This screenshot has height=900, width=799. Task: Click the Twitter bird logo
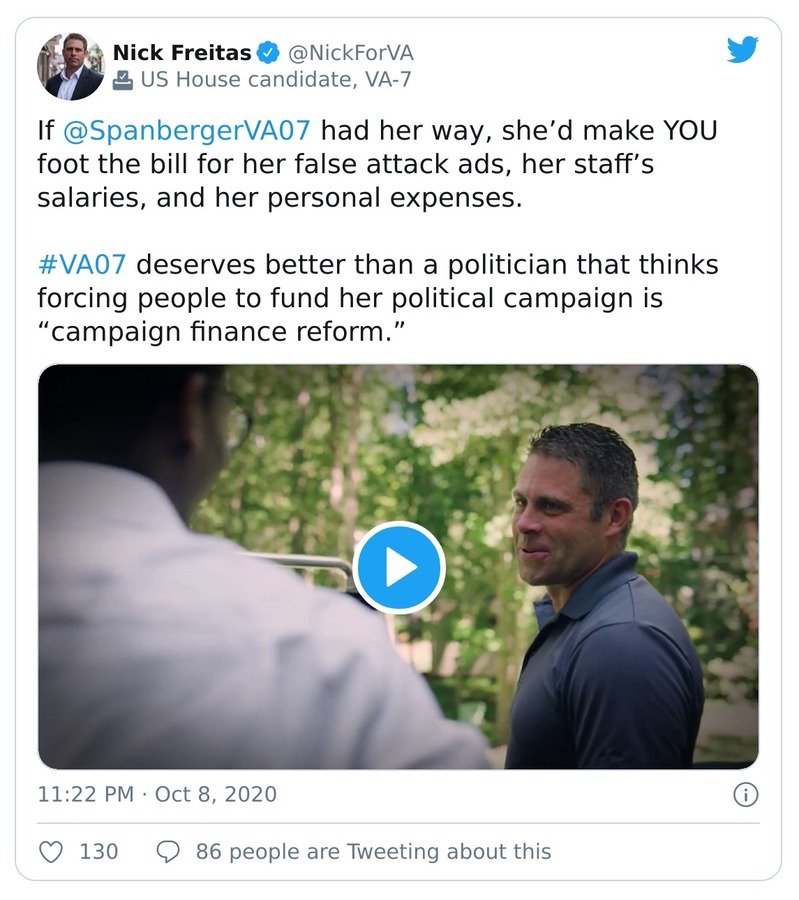742,51
